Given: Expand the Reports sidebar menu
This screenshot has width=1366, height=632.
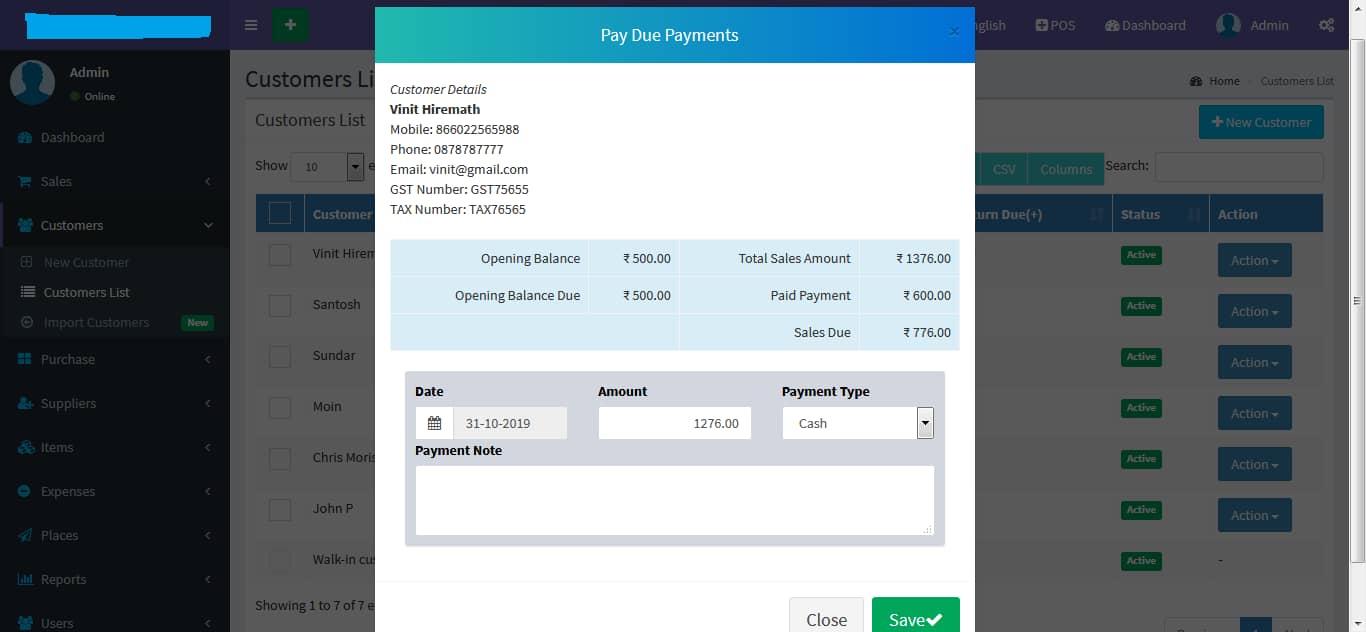Looking at the screenshot, I should pyautogui.click(x=115, y=579).
